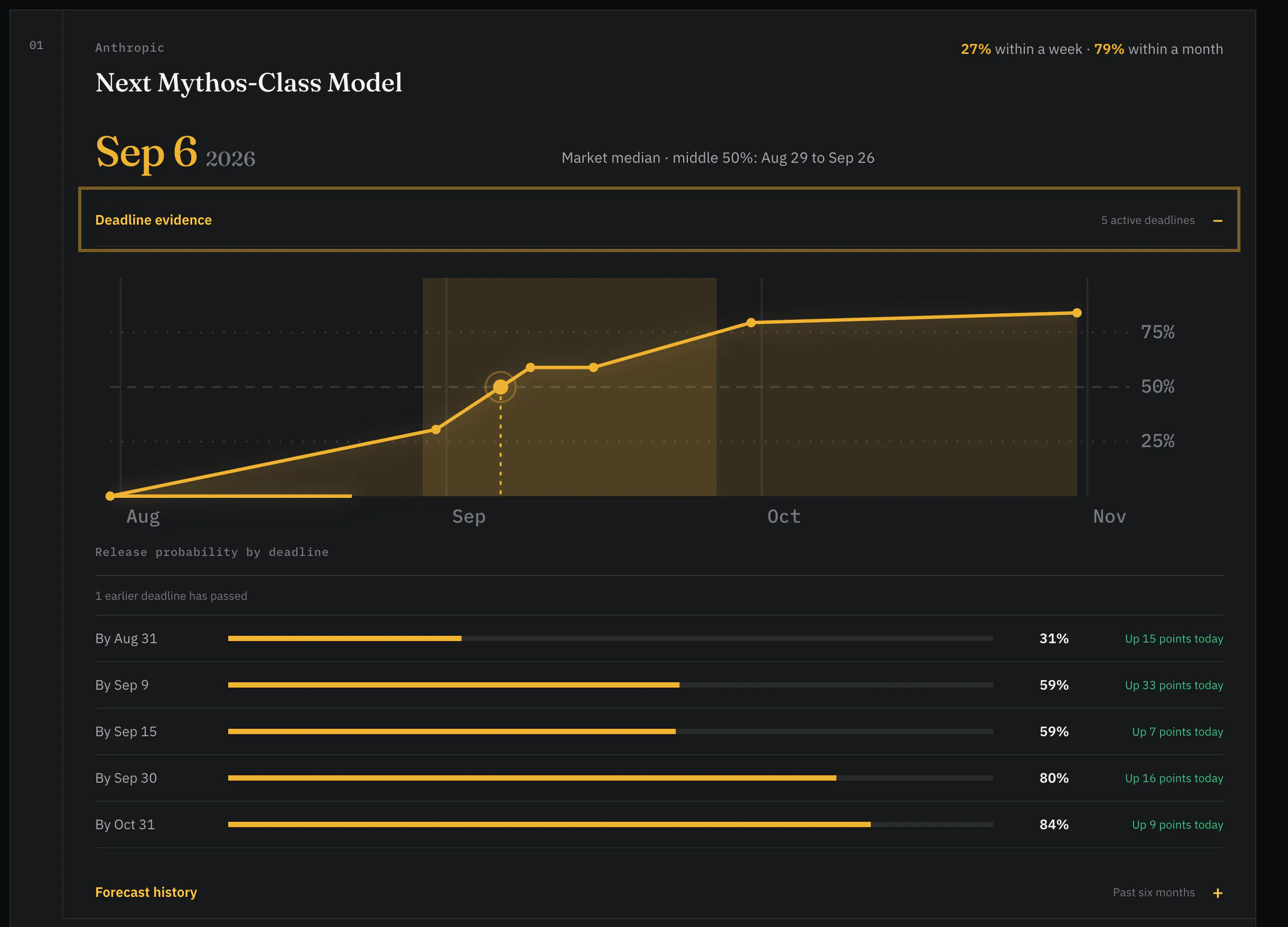Screen dimensions: 1288x927
Task: Click '1 earlier deadline has passed' note
Action: (x=171, y=596)
